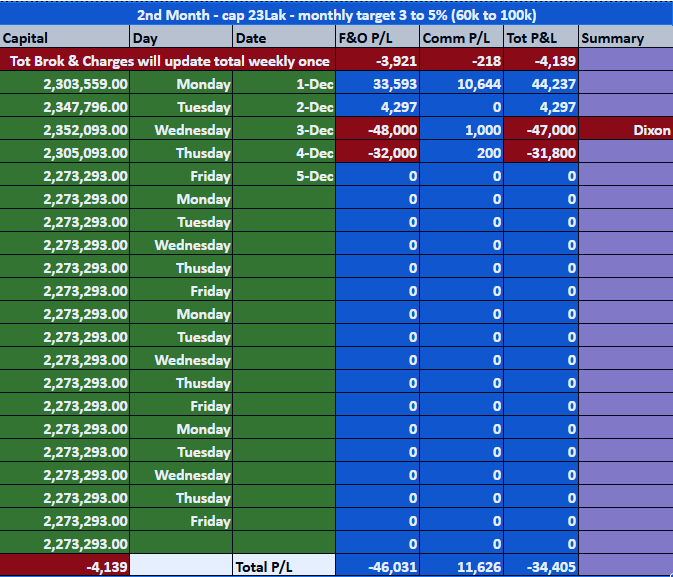Click the 2-Dec date cell
Viewport: 673px width, 577px height.
click(284, 106)
